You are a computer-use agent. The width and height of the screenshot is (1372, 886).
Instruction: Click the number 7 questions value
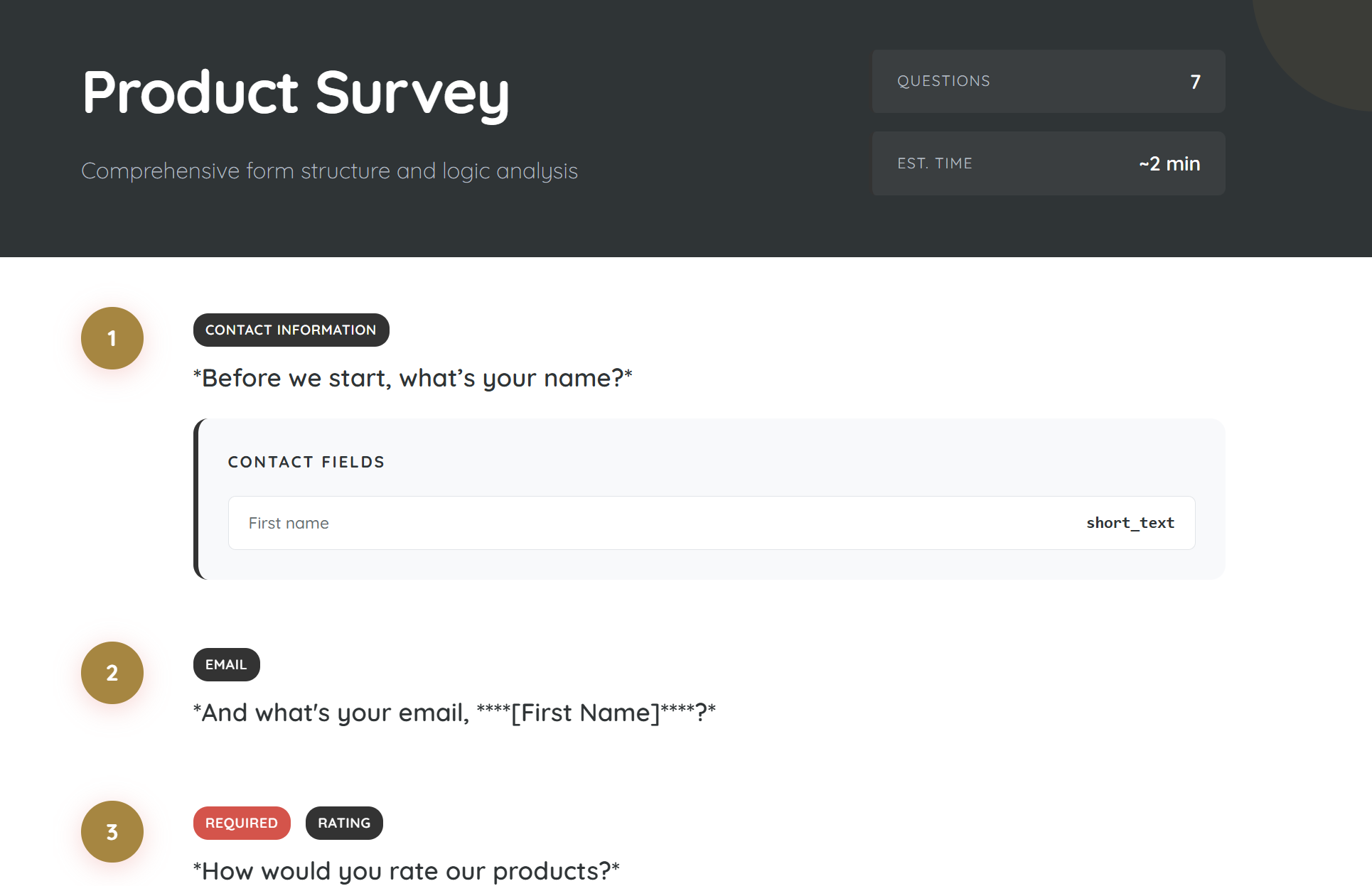click(x=1195, y=82)
